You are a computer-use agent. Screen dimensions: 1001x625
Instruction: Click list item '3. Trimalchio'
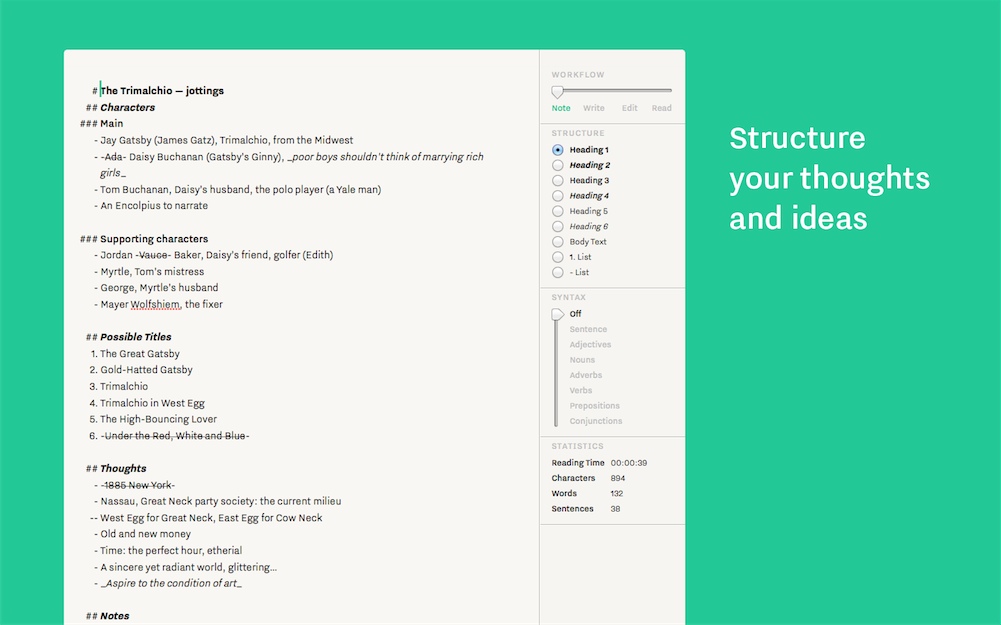click(119, 386)
